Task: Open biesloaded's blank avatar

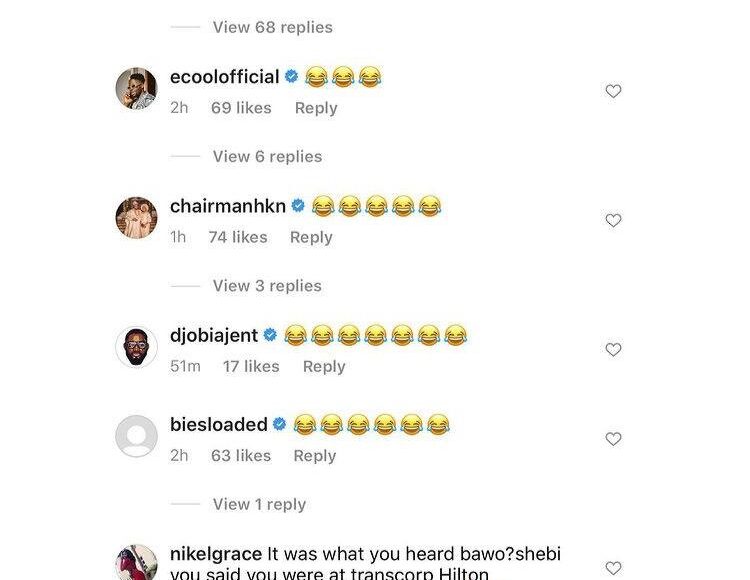Action: click(137, 436)
